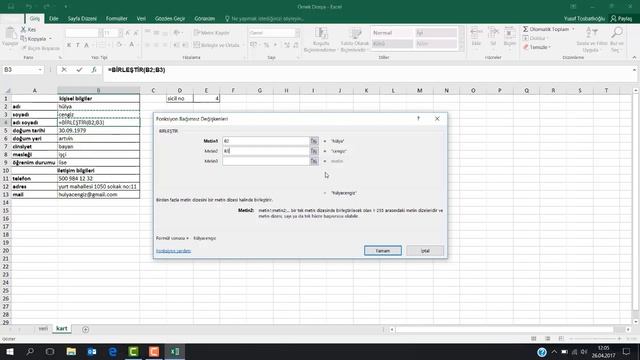The height and width of the screenshot is (360, 640).
Task: Select cell with hulyacengiz@gmail.com
Action: click(x=98, y=195)
